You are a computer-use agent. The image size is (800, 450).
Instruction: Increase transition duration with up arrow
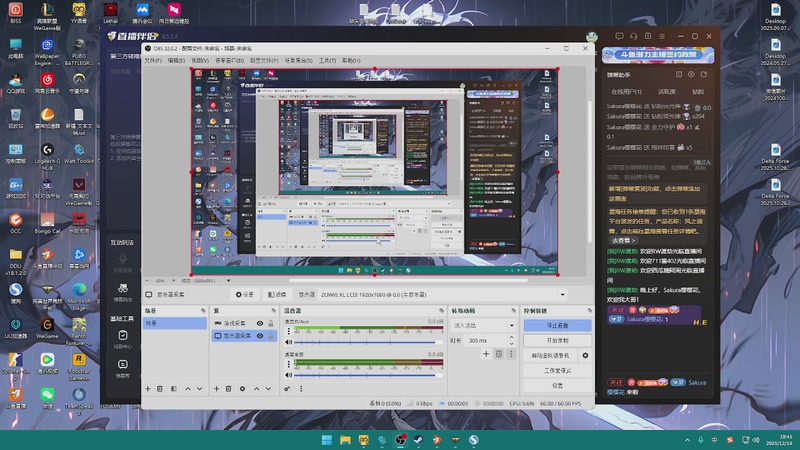512,338
